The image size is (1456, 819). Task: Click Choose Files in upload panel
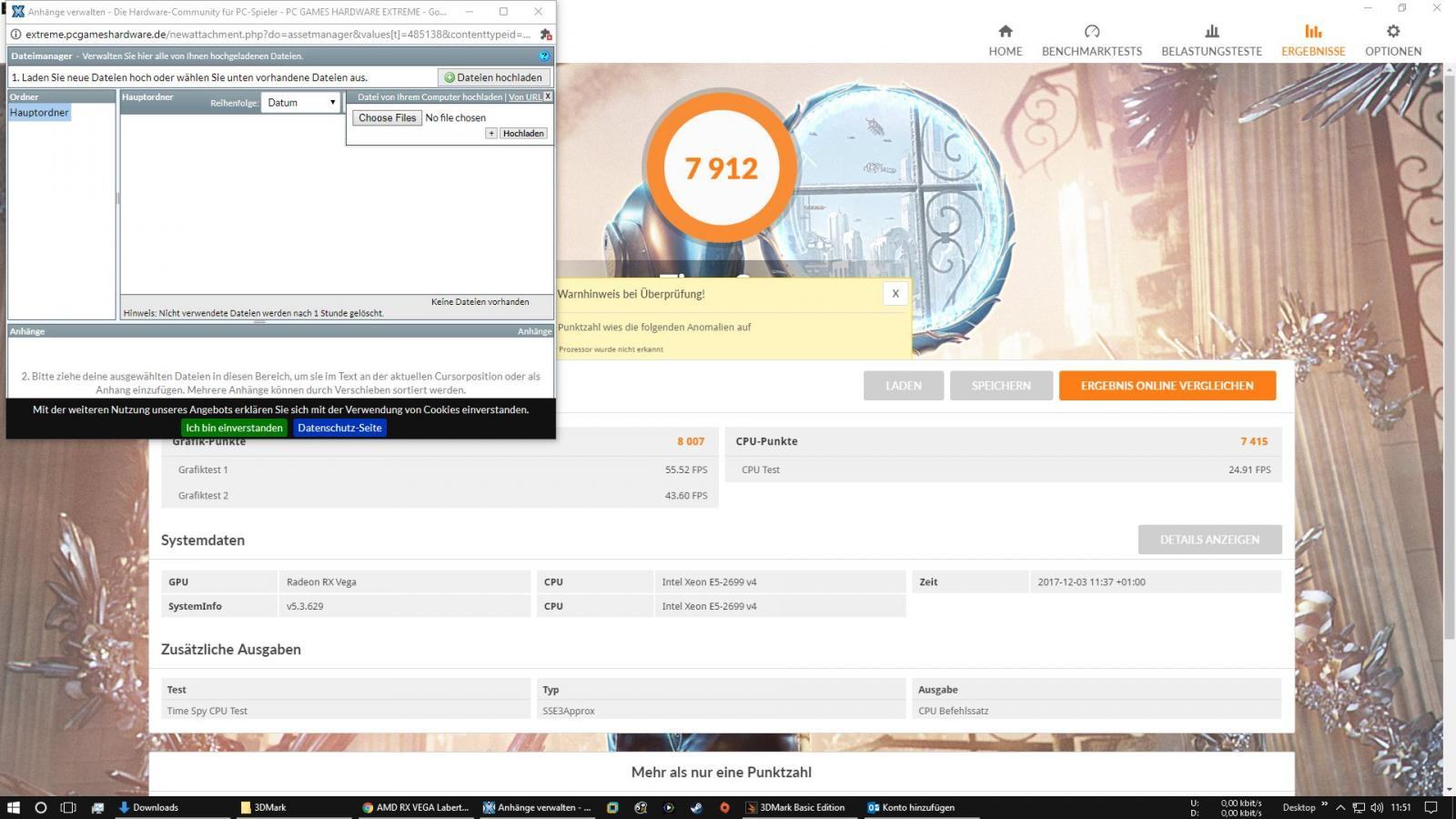387,117
